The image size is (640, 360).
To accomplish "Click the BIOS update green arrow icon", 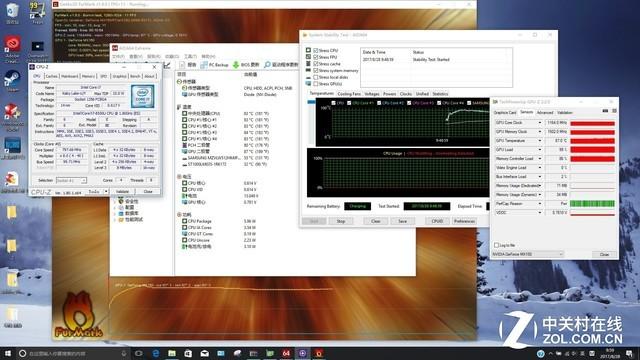I will click(x=236, y=65).
